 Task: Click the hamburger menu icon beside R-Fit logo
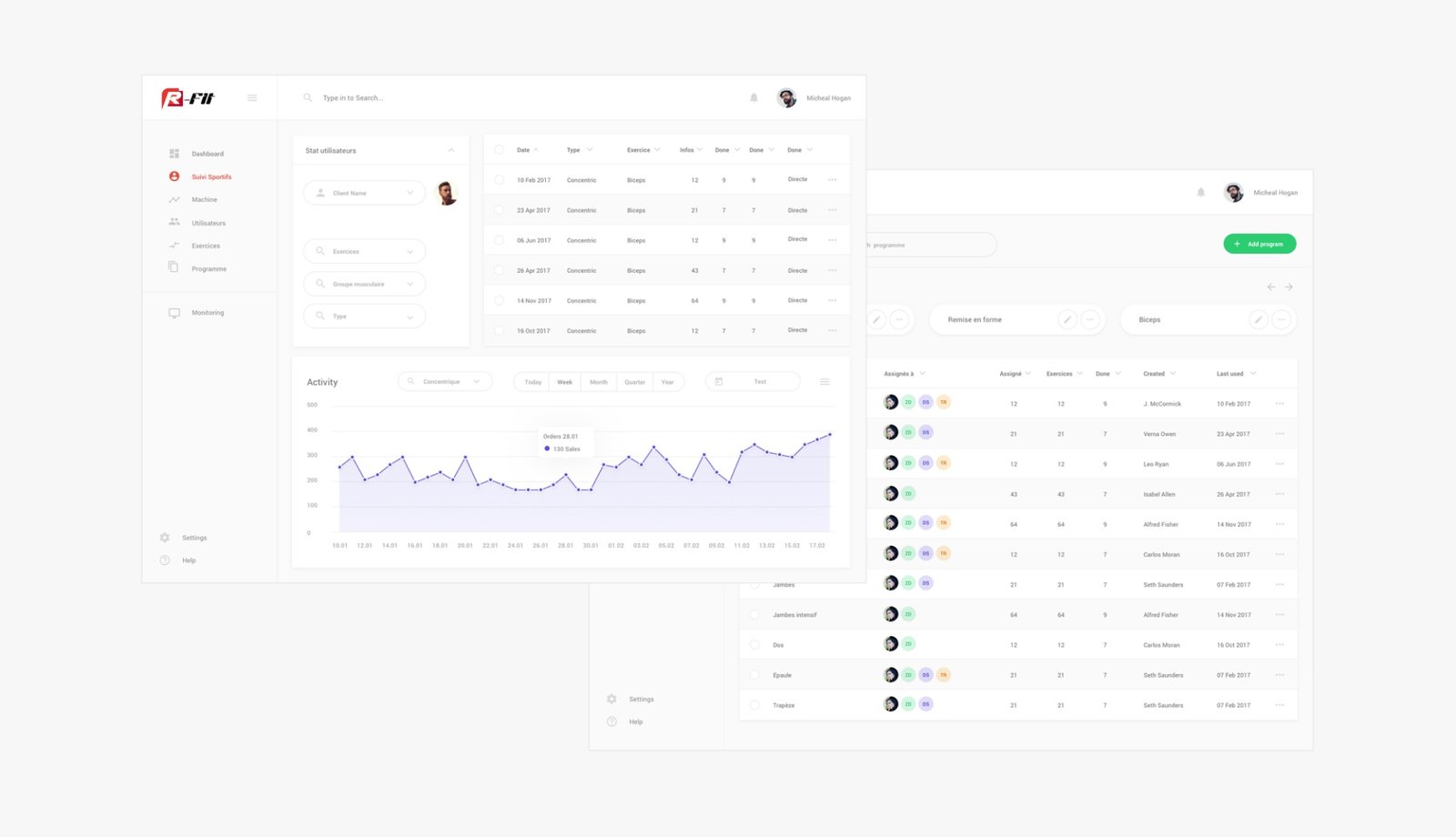click(252, 98)
